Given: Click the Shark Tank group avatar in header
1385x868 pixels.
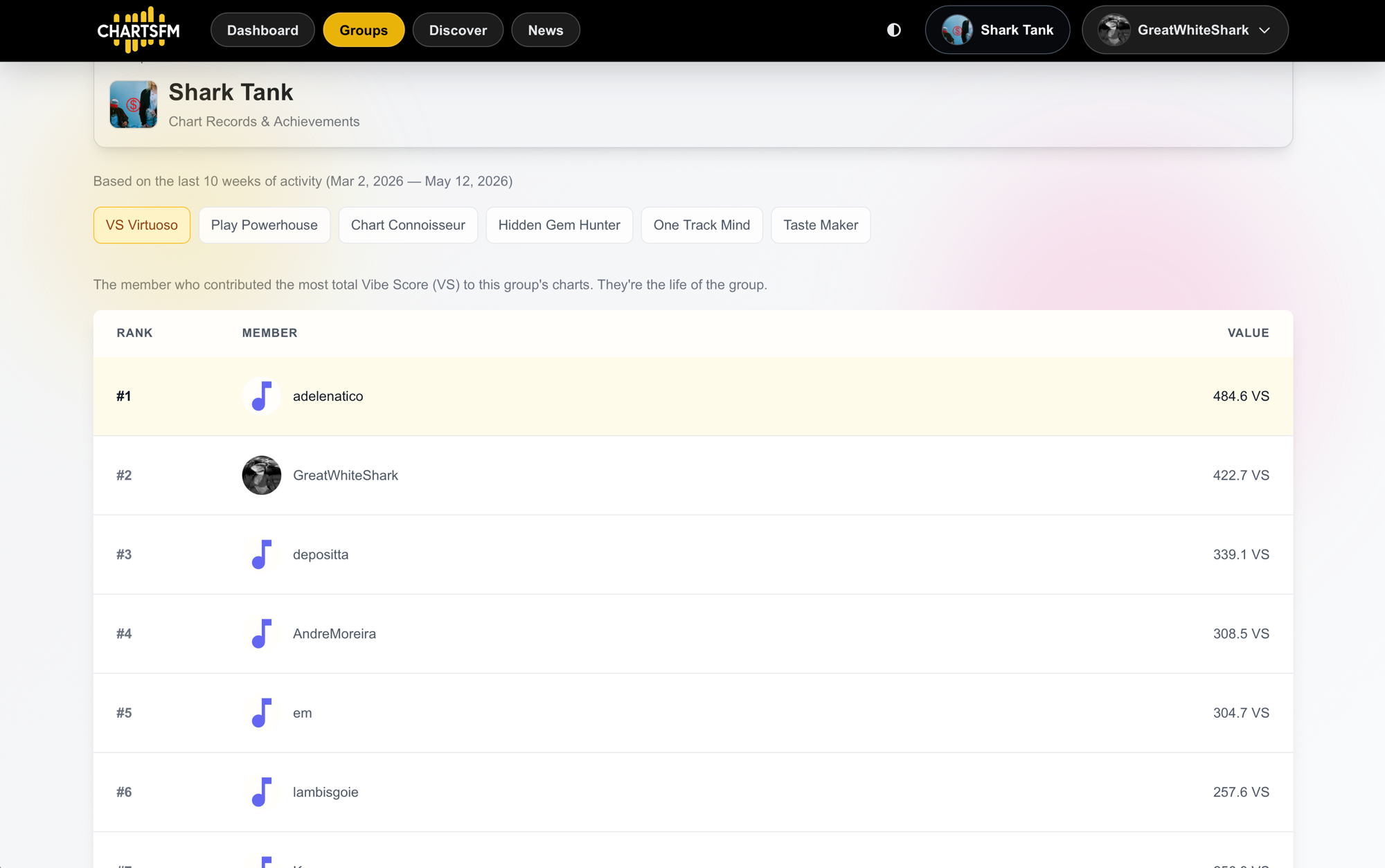Looking at the screenshot, I should 957,30.
